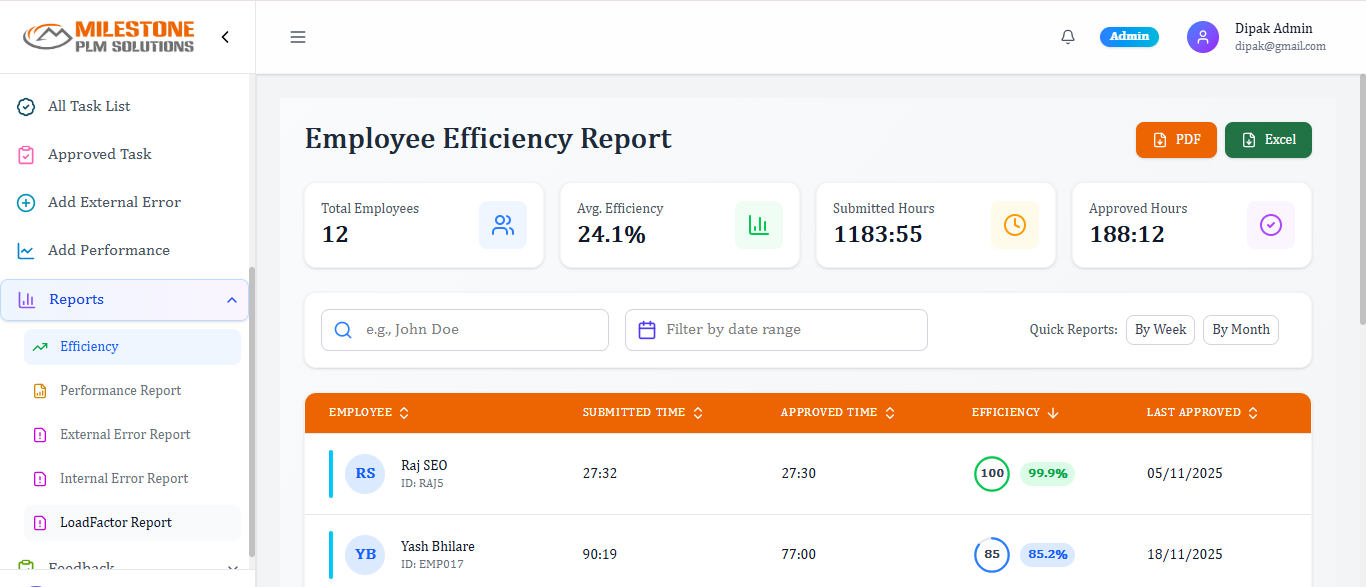Open the Performance Report menu item
Screen dimensions: 1366x587
121,390
